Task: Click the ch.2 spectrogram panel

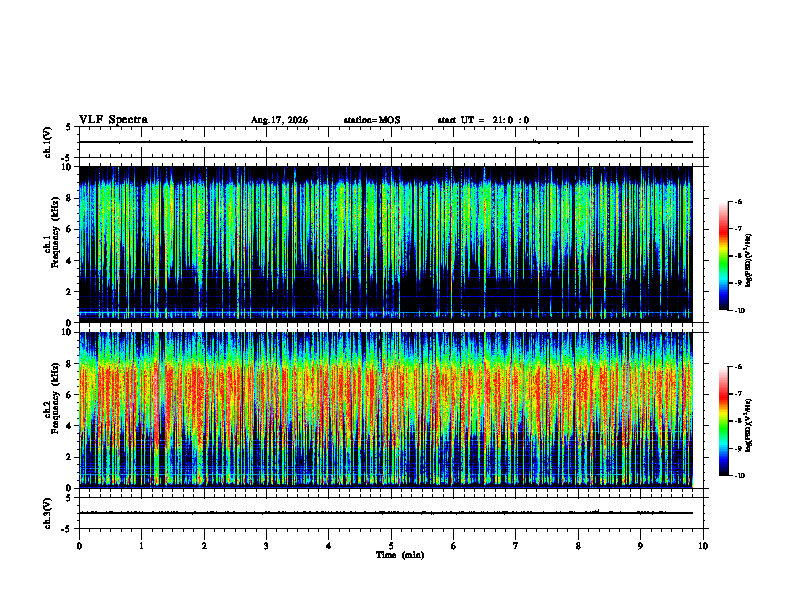Action: coord(386,410)
